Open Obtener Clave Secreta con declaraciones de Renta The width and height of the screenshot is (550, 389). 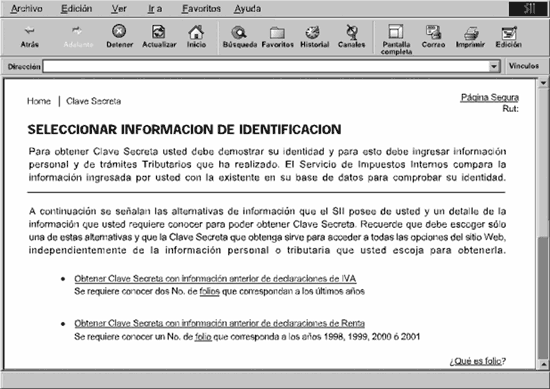219,323
